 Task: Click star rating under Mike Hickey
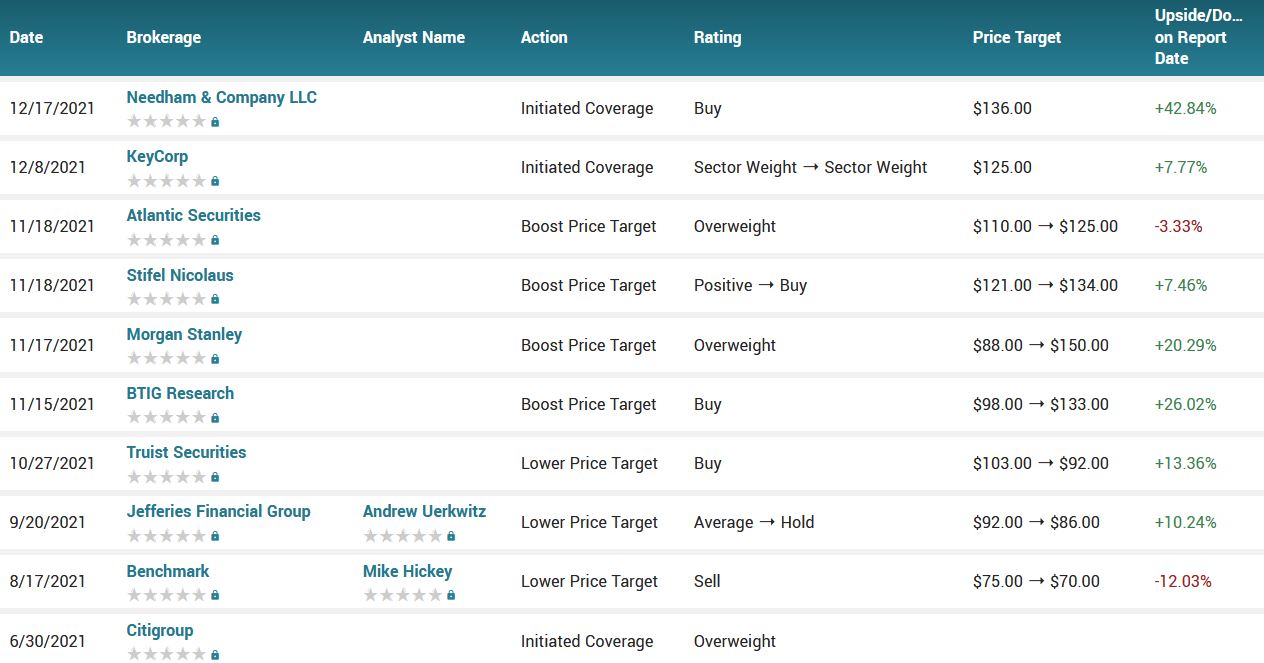(x=402, y=595)
